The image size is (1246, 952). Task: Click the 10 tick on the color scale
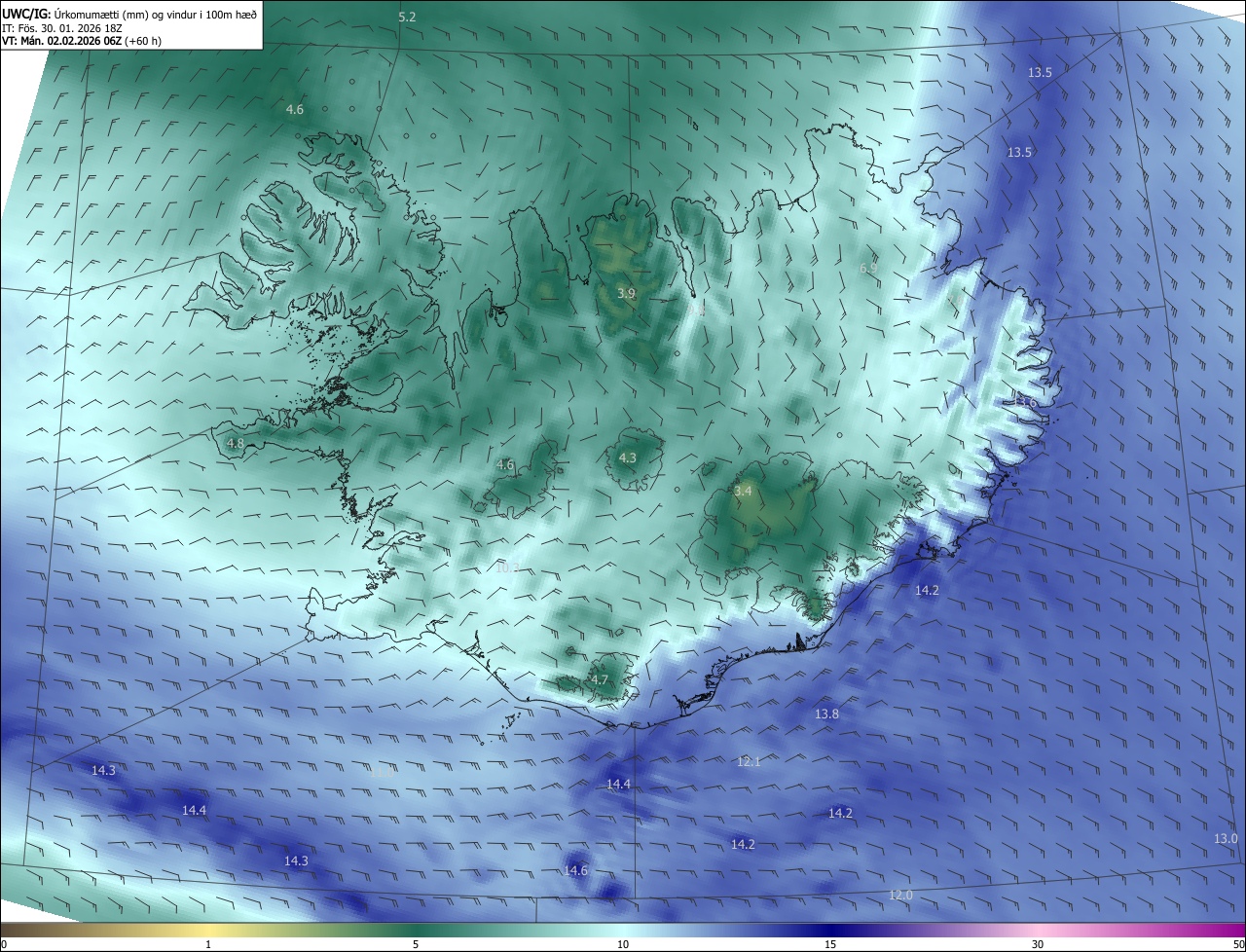coord(623,944)
